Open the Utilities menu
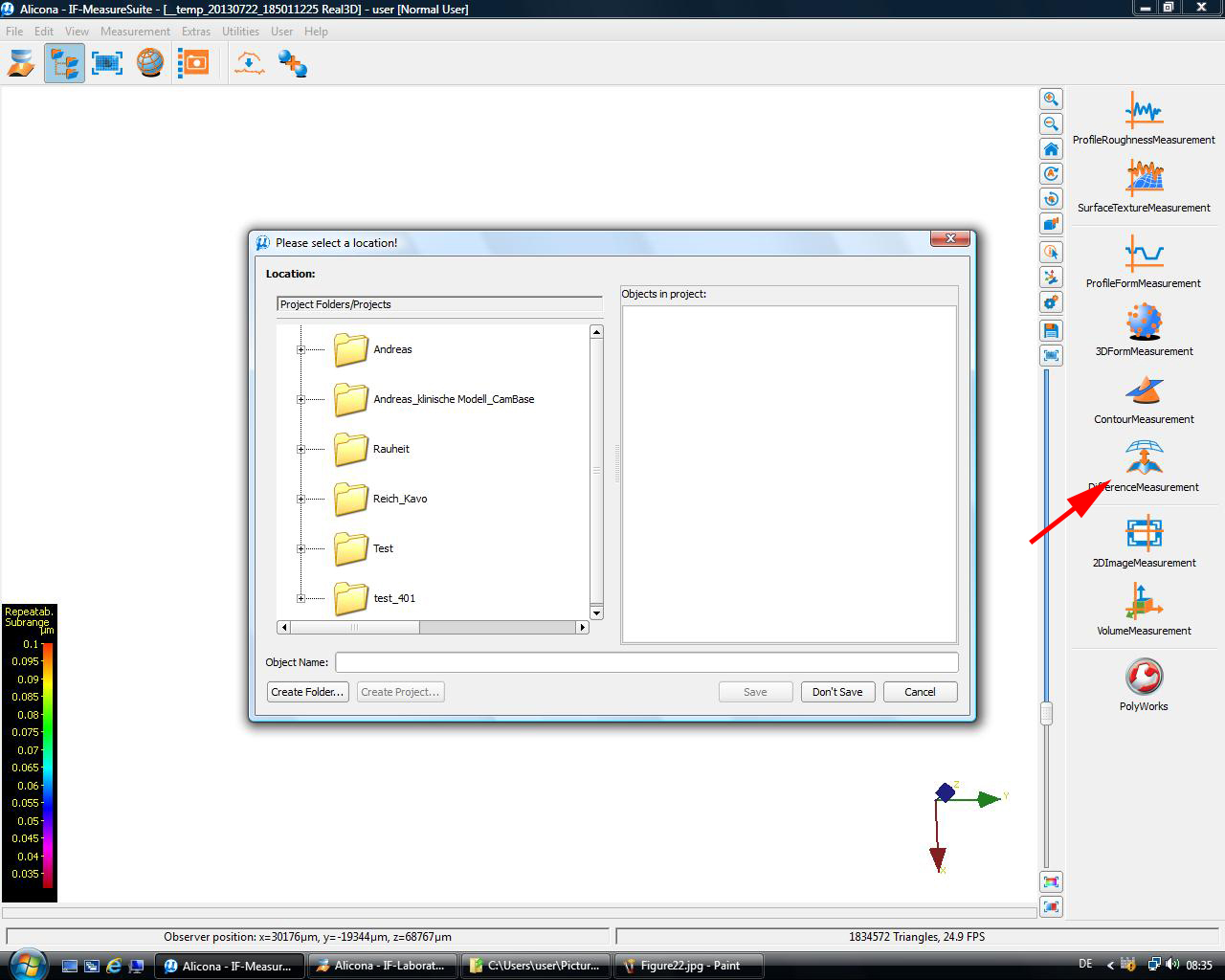The width and height of the screenshot is (1225, 980). 240,32
